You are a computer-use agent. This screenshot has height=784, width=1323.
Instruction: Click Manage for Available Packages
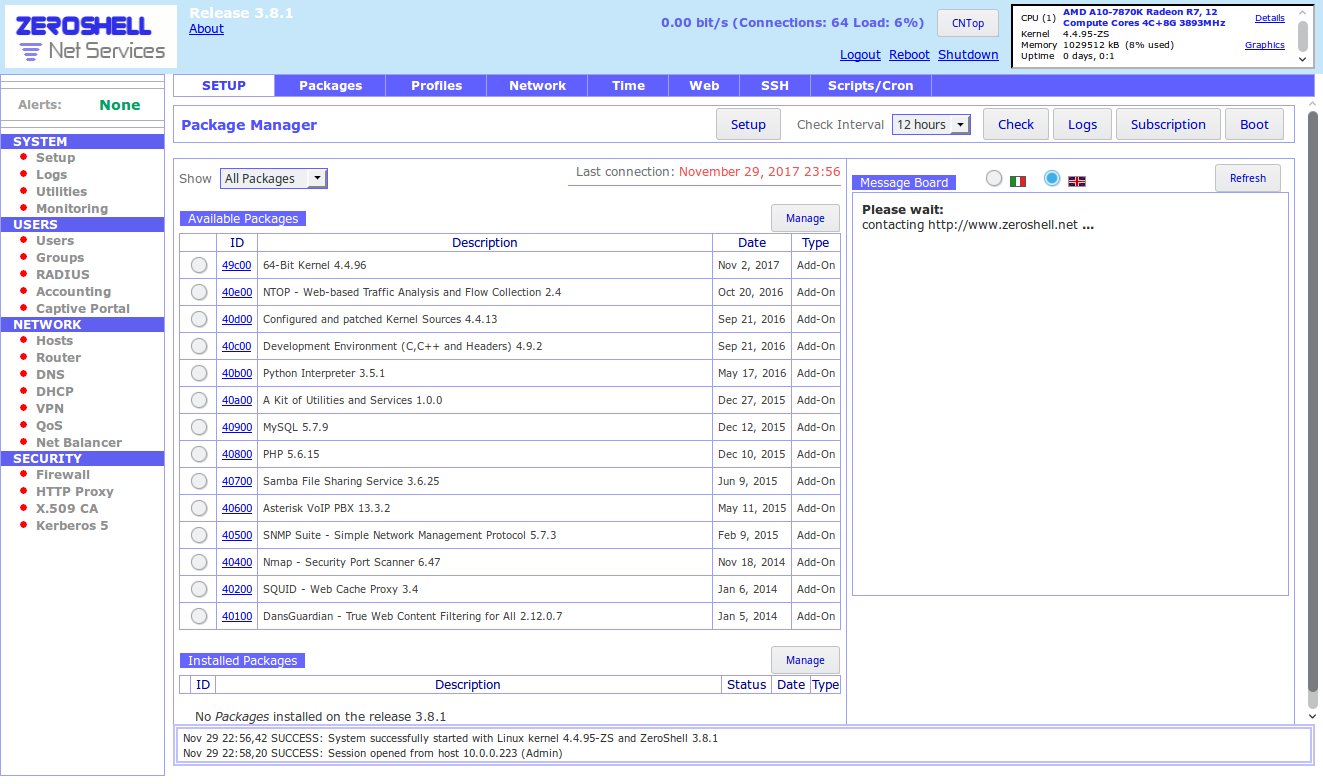tap(805, 218)
